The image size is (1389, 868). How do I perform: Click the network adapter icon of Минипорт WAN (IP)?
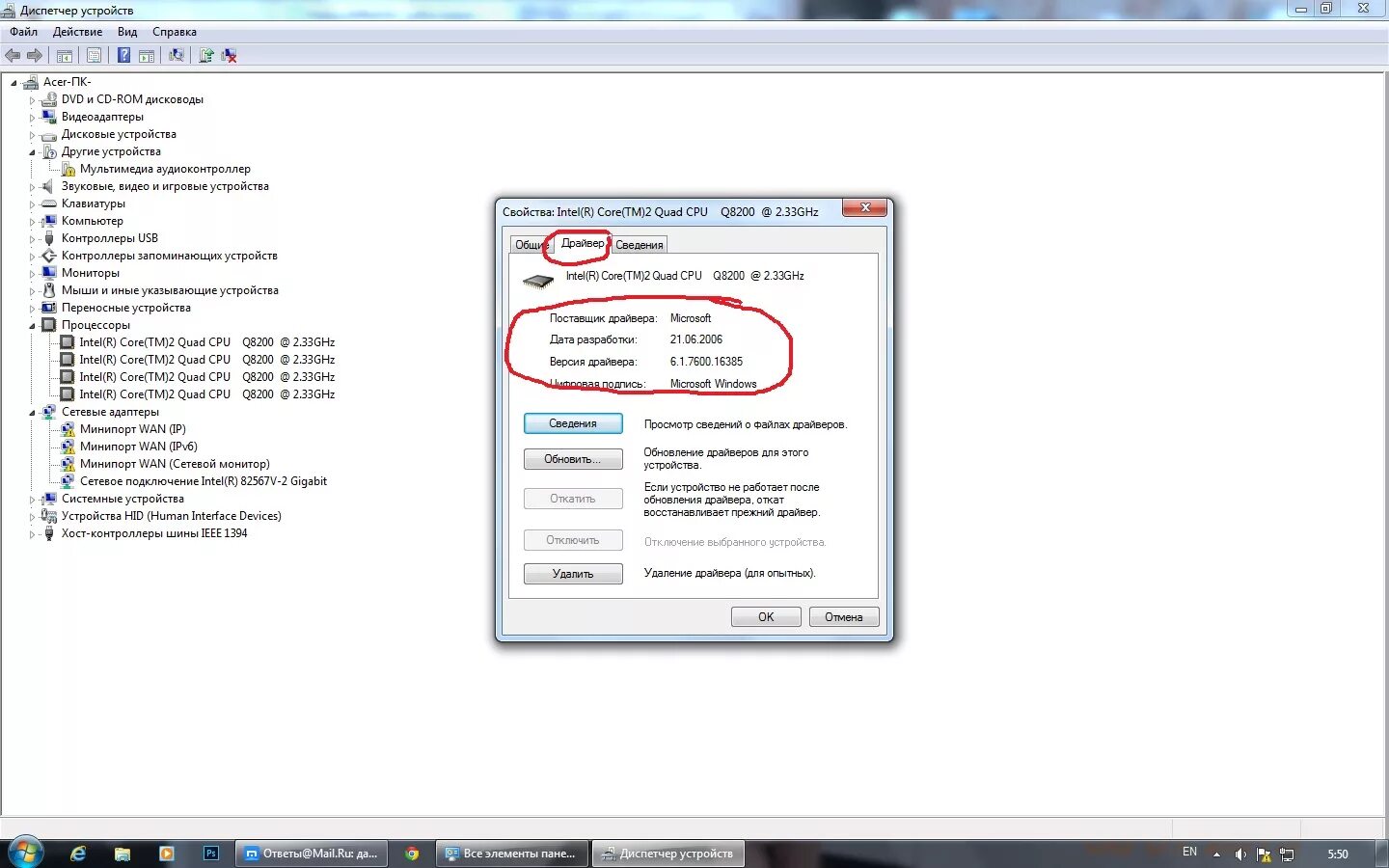click(x=68, y=430)
